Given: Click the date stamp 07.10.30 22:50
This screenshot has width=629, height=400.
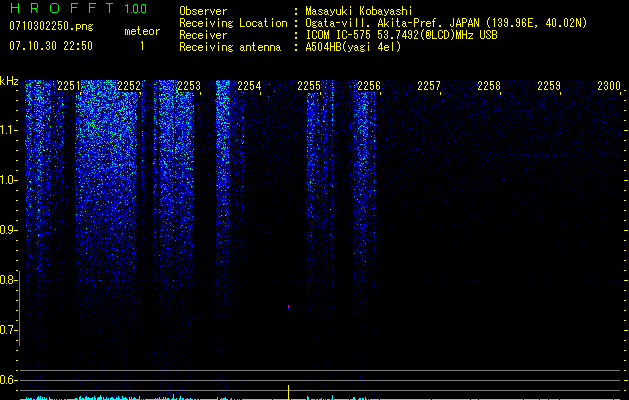Looking at the screenshot, I should pyautogui.click(x=51, y=46).
